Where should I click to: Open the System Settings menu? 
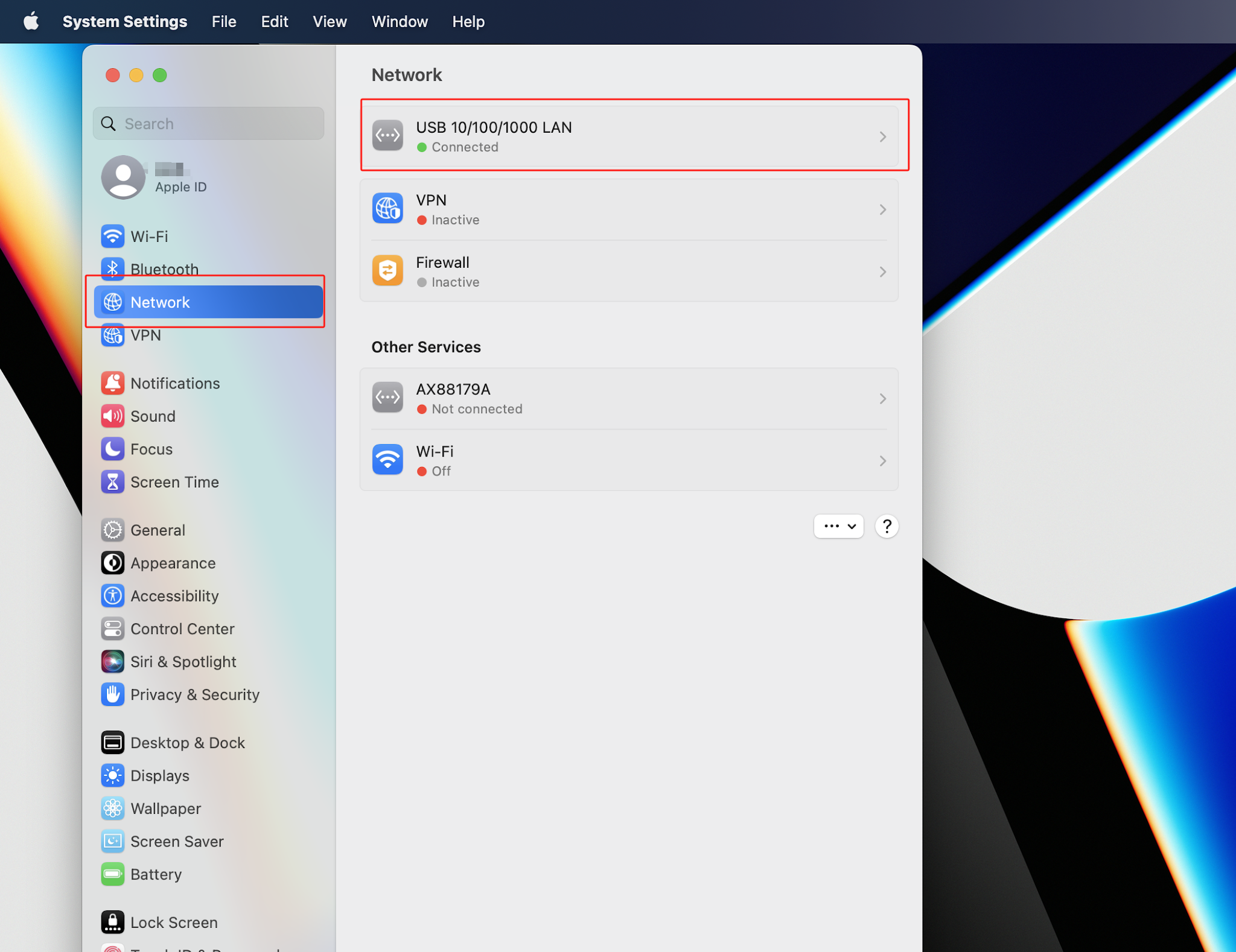click(x=125, y=22)
